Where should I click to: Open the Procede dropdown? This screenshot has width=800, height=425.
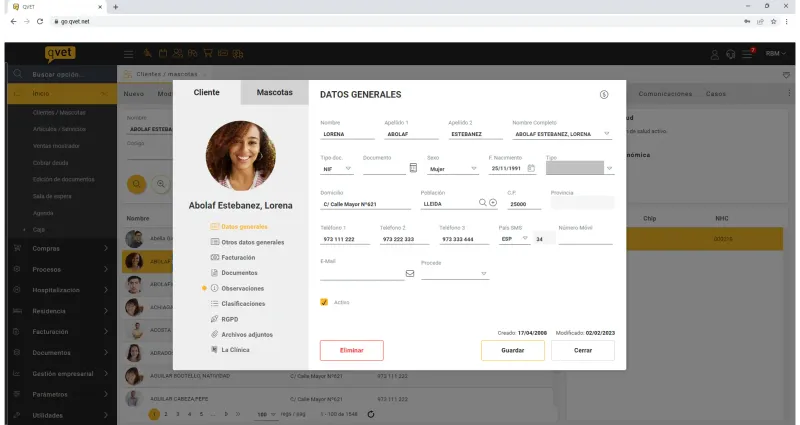coord(454,274)
